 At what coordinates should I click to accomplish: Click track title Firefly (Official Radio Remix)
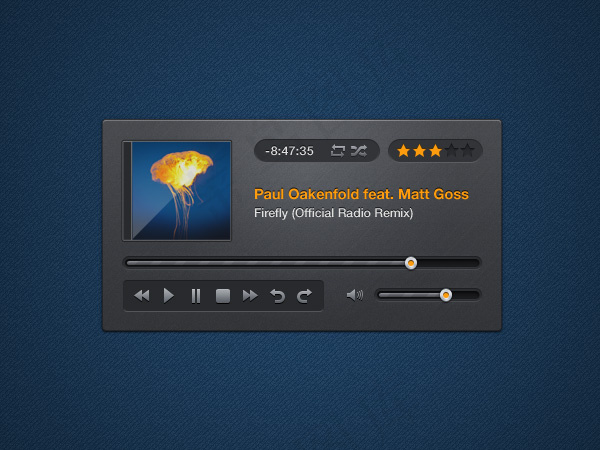click(334, 213)
